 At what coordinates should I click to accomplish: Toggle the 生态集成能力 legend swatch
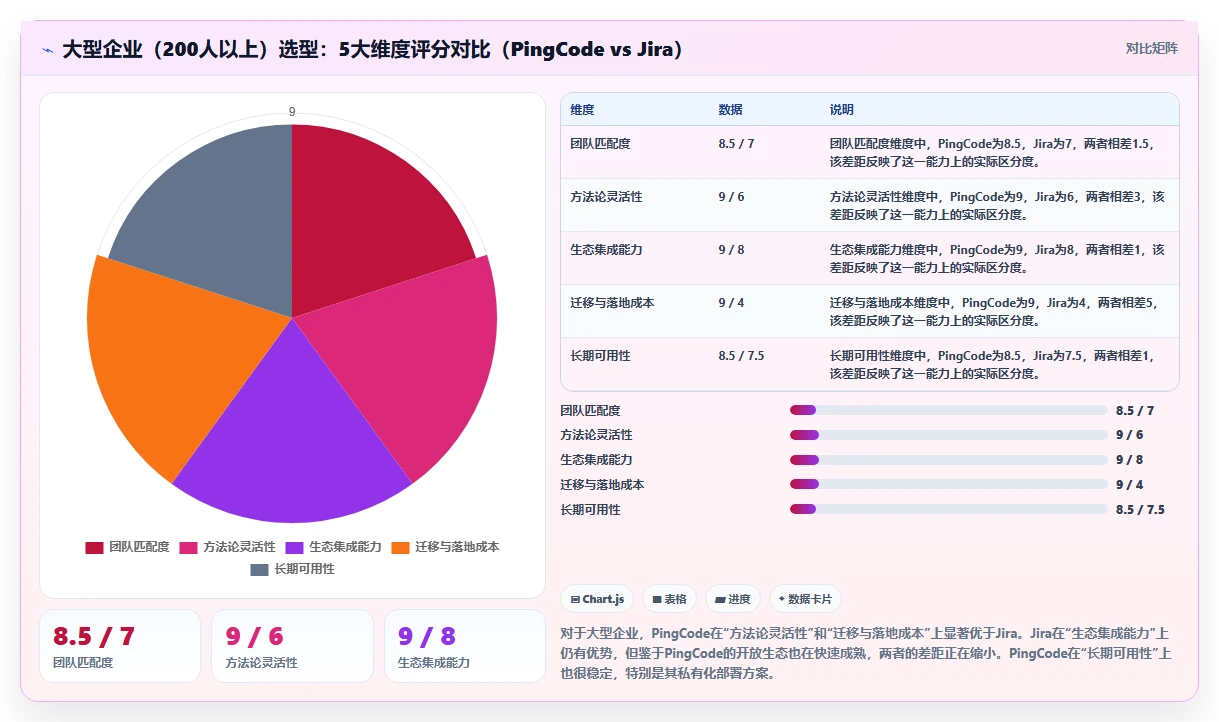(295, 547)
